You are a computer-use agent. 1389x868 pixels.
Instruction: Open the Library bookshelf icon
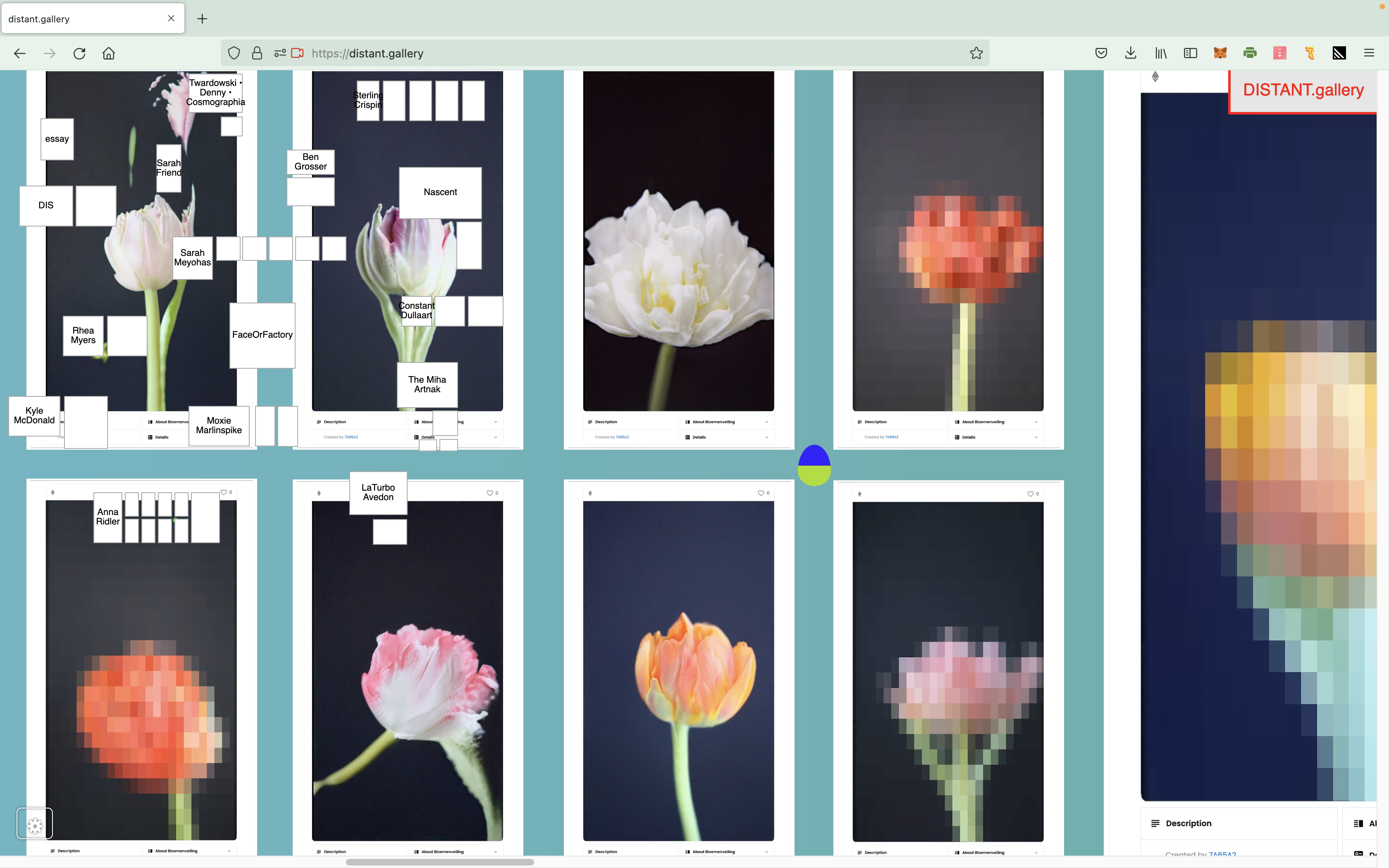(x=1160, y=53)
